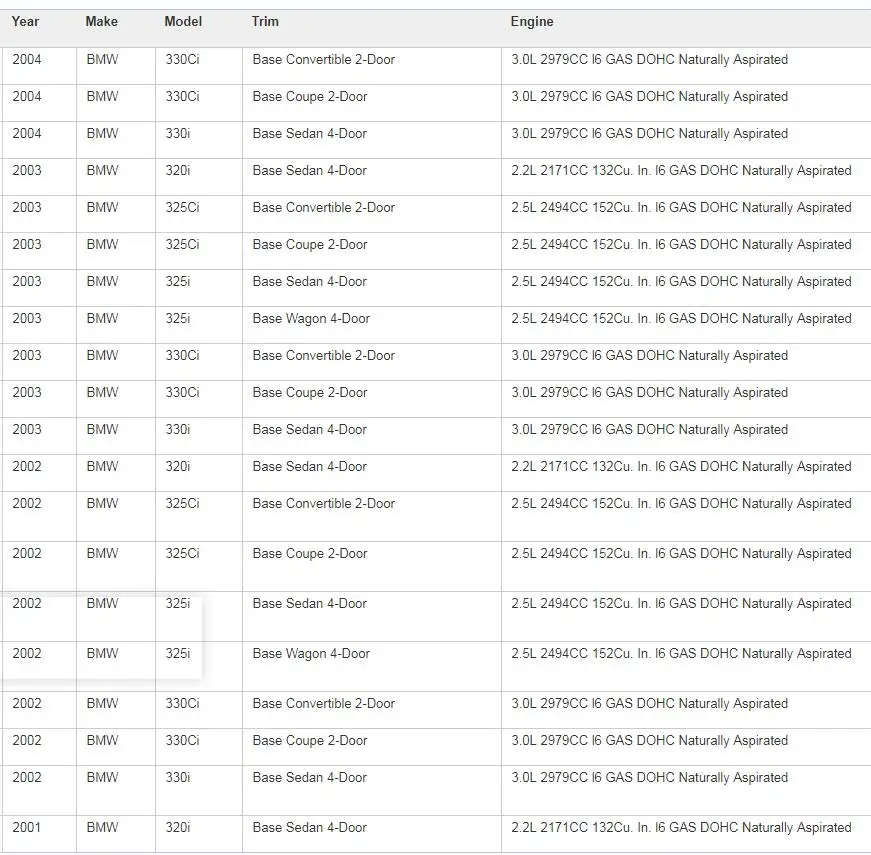The image size is (871, 855).
Task: Click 2004 330i 3.0L 2979CC engine cell
Action: click(x=686, y=140)
